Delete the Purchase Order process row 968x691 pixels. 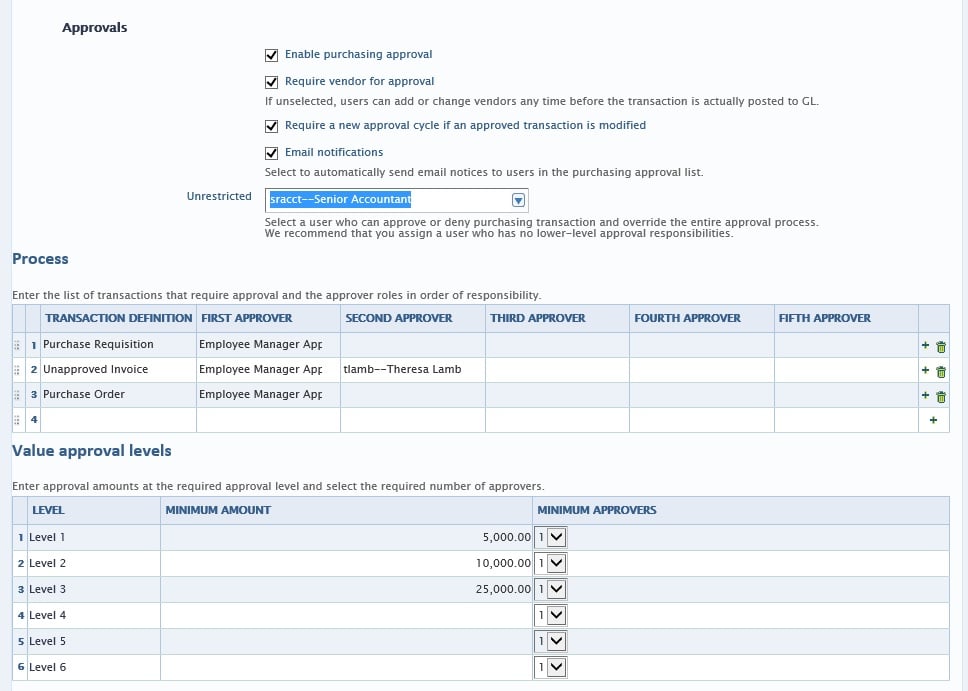pos(941,396)
